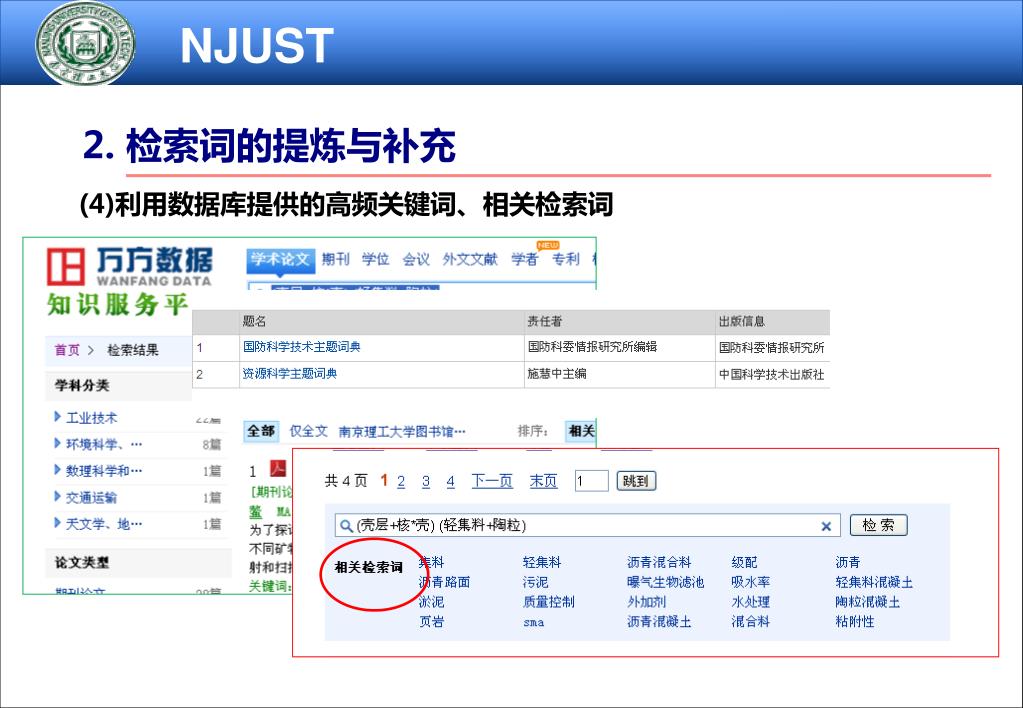Switch to the 学术论文 tab

click(281, 259)
